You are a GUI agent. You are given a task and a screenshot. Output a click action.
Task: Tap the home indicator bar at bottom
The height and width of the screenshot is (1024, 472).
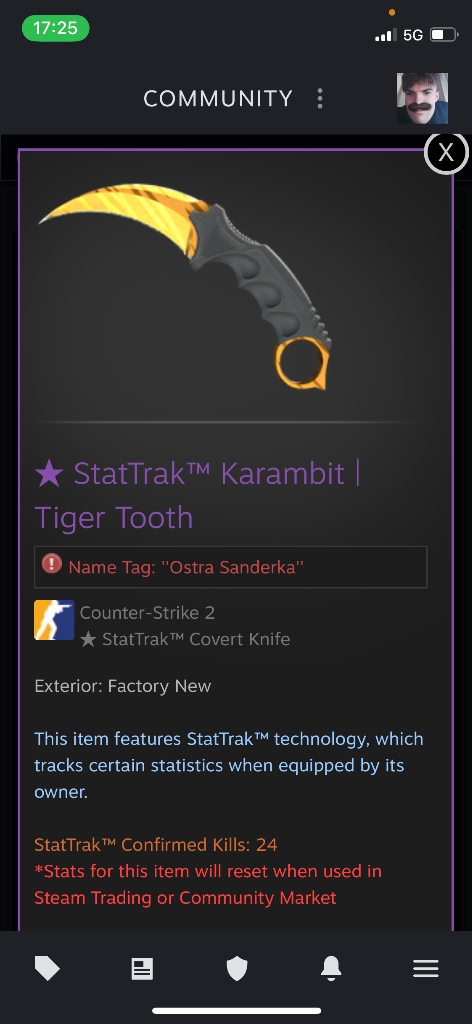coord(236,1011)
